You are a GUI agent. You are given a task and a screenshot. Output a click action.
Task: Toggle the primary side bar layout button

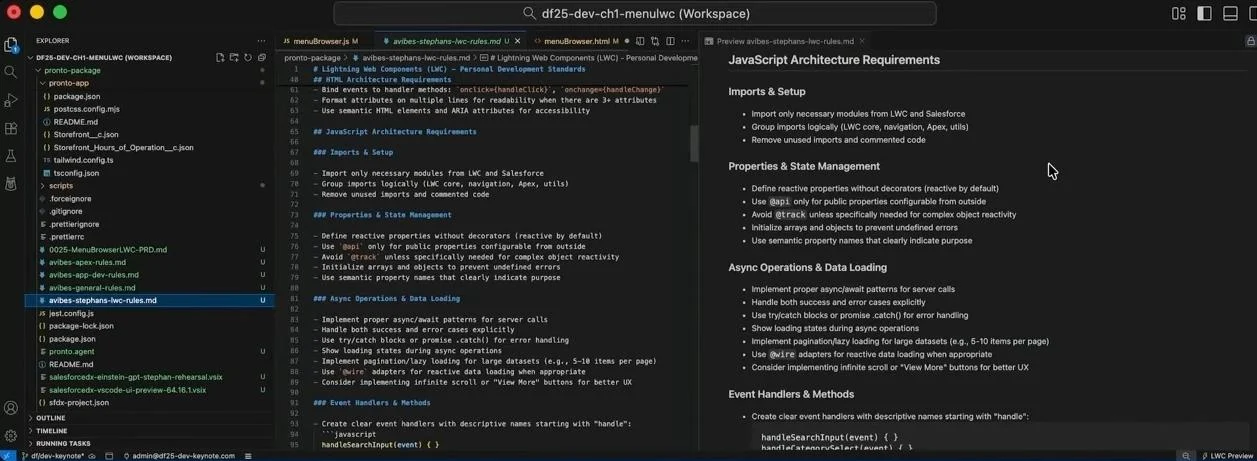tap(1204, 13)
